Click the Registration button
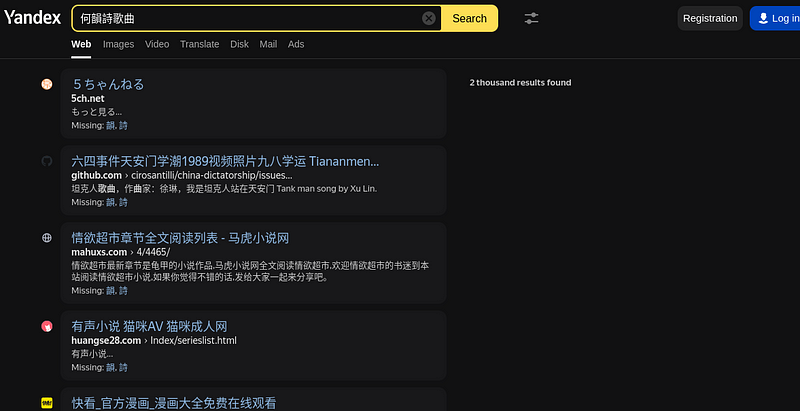 click(x=710, y=18)
